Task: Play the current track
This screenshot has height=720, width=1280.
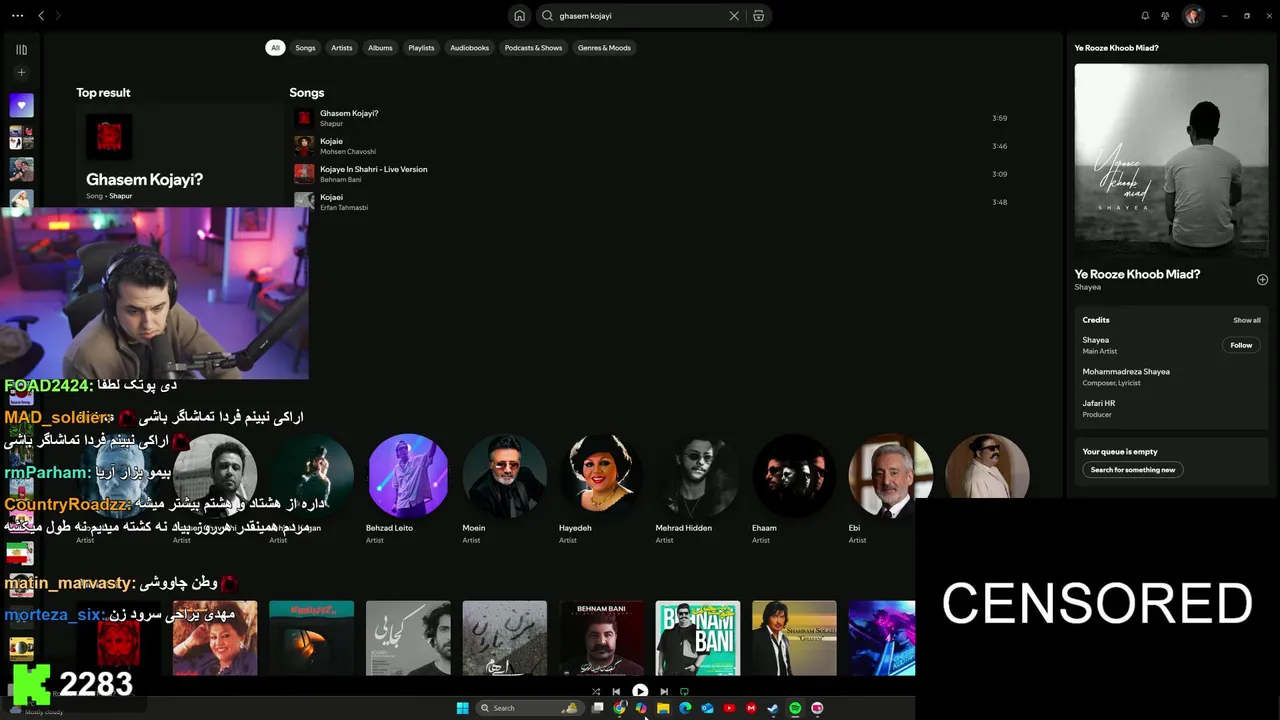Action: coord(640,691)
